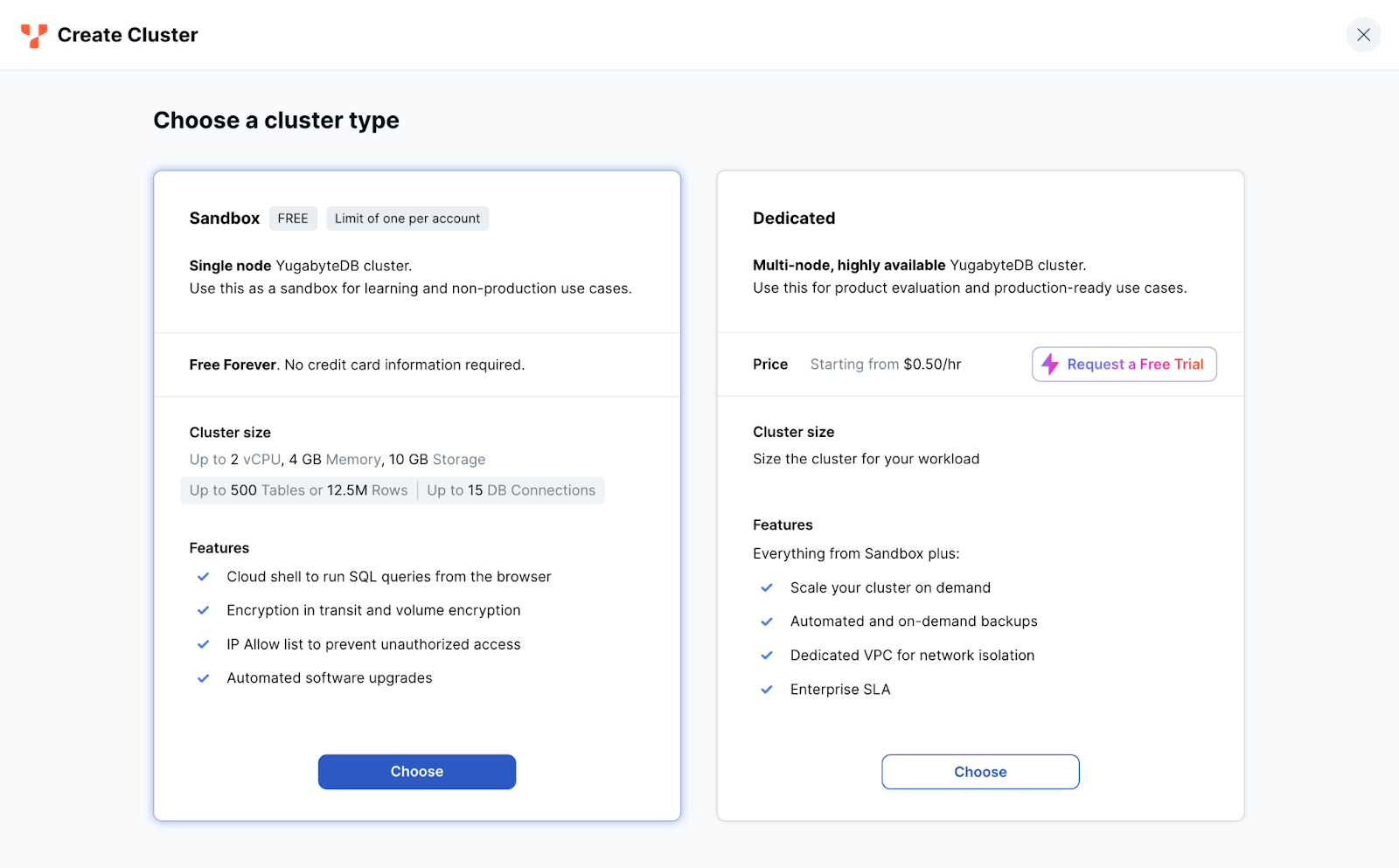Select the Sandbox card heading
The image size is (1399, 868).
point(225,219)
